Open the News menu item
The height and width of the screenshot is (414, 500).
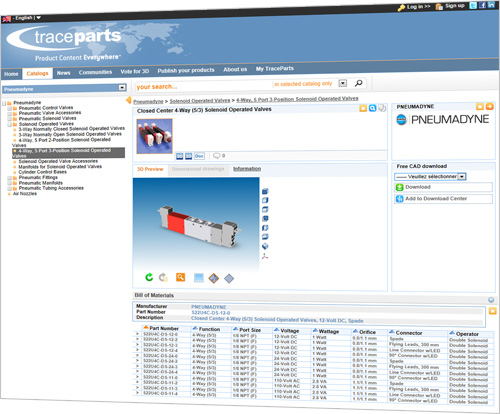pos(63,73)
